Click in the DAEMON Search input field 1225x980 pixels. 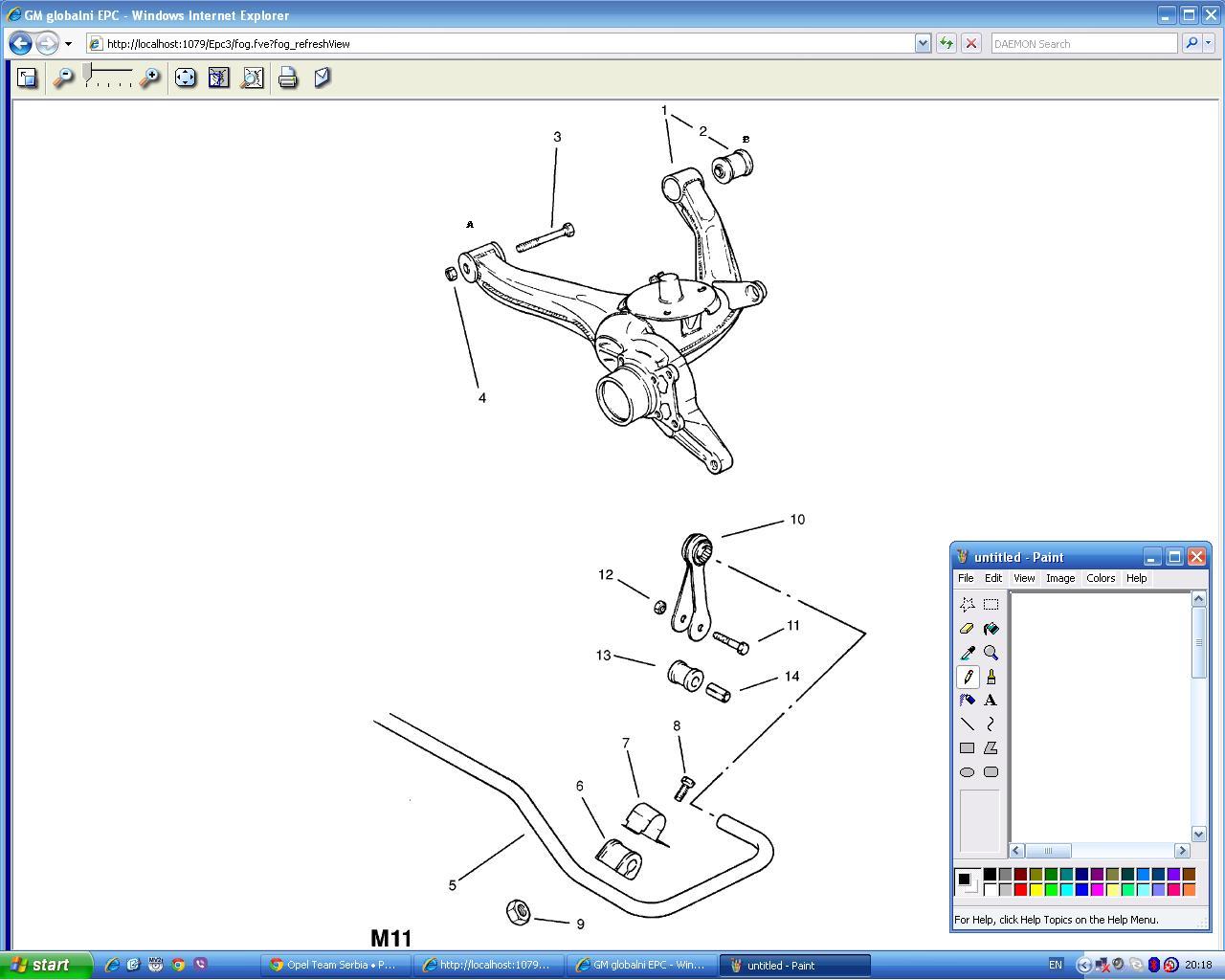pos(1083,43)
